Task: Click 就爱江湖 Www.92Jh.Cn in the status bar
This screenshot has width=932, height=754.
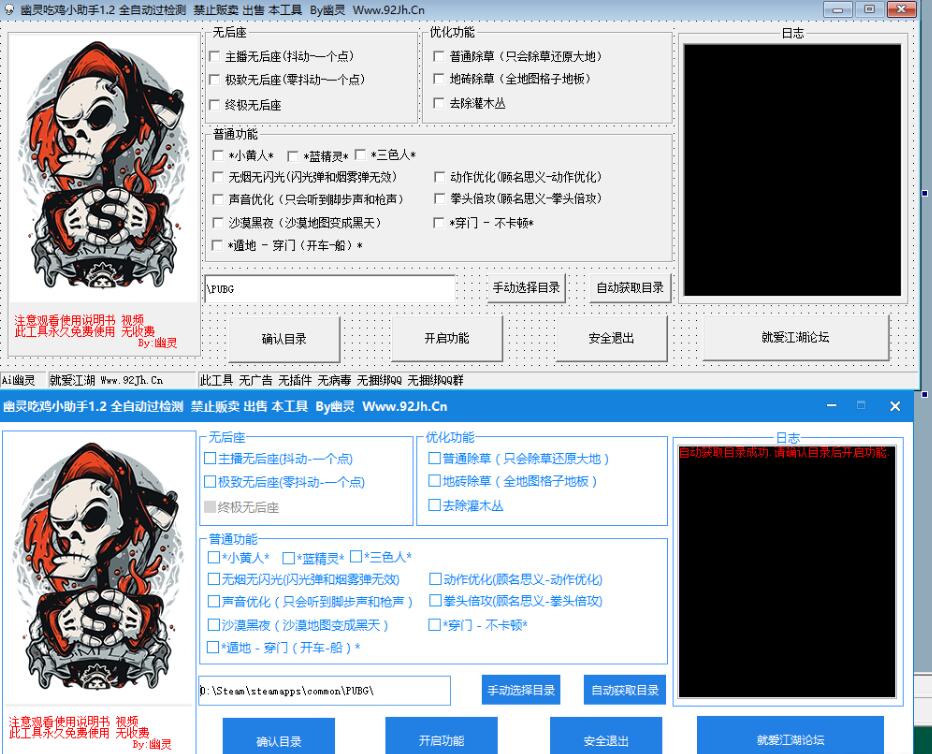Action: coord(106,380)
